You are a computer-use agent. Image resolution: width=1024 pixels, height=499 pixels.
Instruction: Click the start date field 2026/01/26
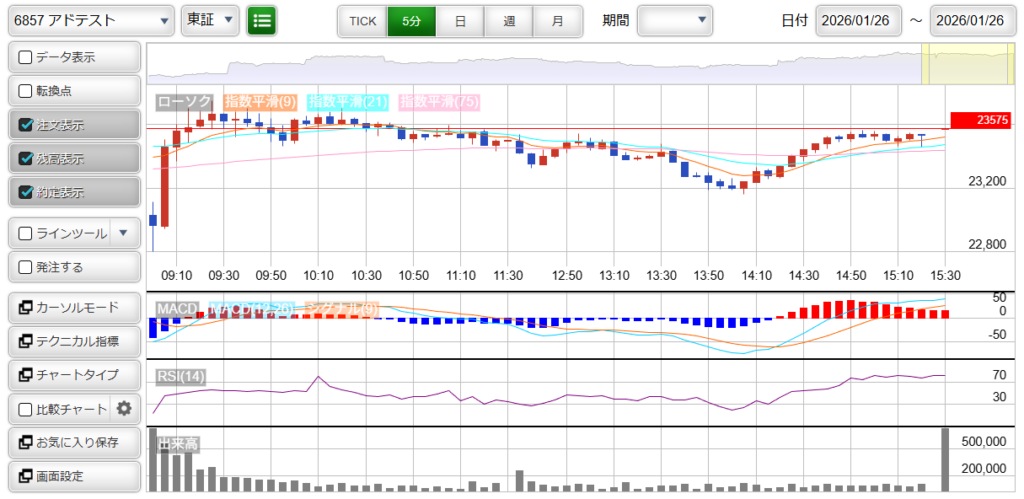[x=858, y=20]
